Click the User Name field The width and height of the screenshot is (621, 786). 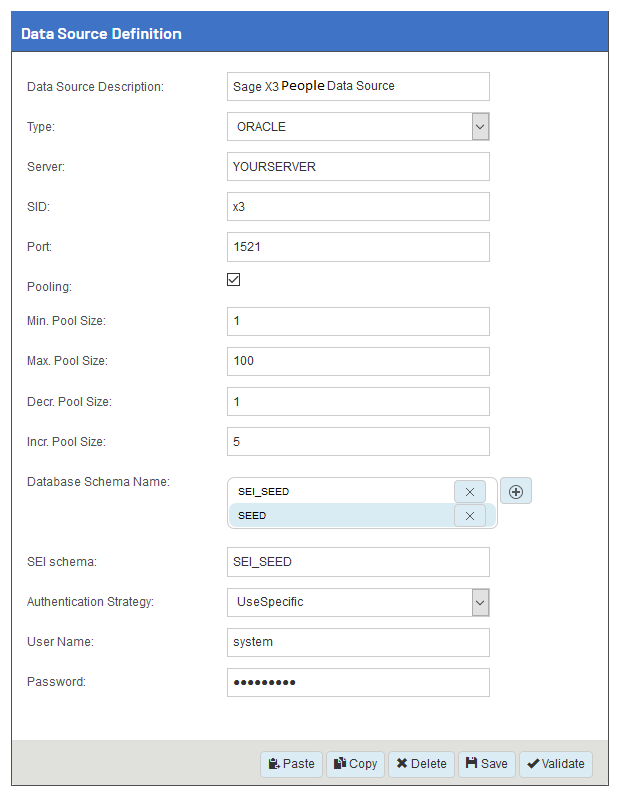(x=358, y=642)
